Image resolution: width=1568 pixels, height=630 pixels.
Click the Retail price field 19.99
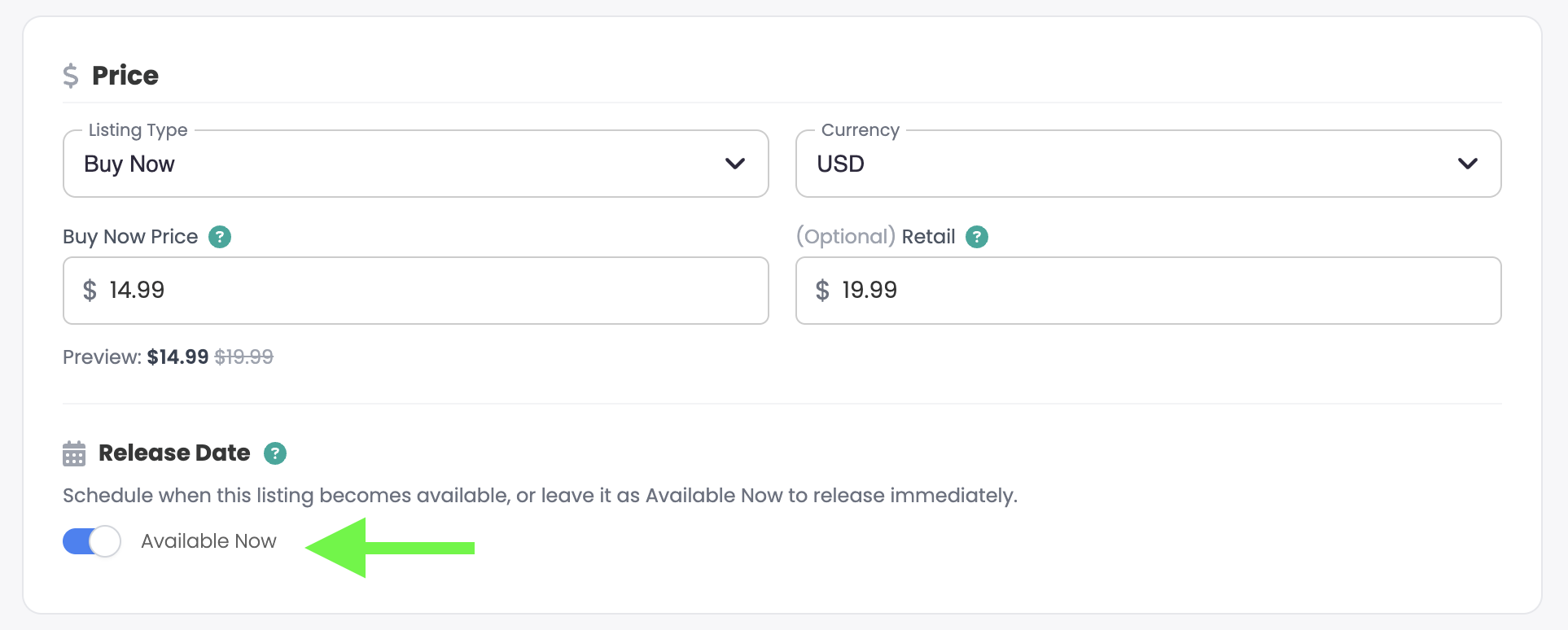(x=1149, y=291)
